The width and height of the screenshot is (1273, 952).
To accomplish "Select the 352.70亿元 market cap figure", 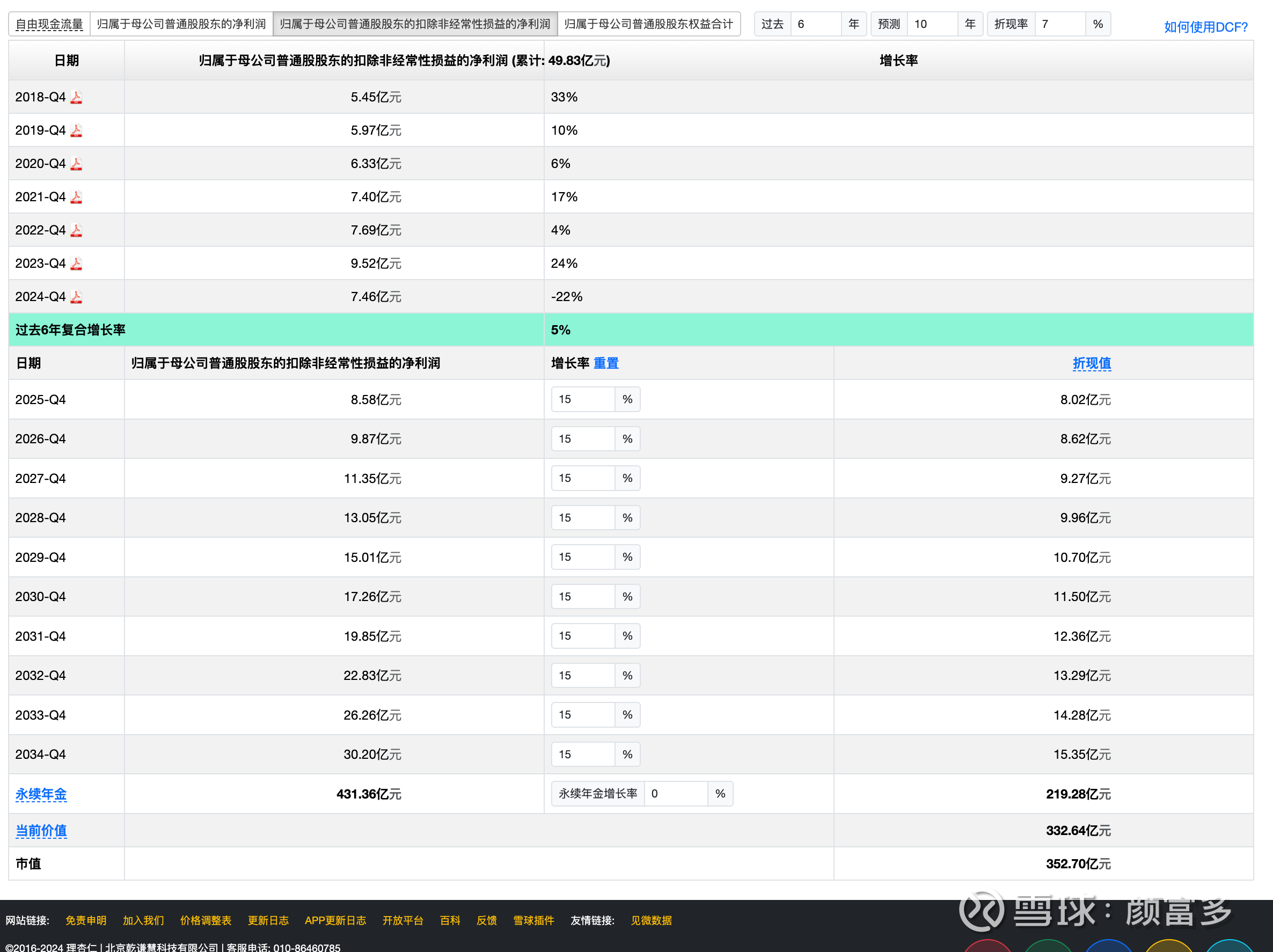I will click(1079, 864).
